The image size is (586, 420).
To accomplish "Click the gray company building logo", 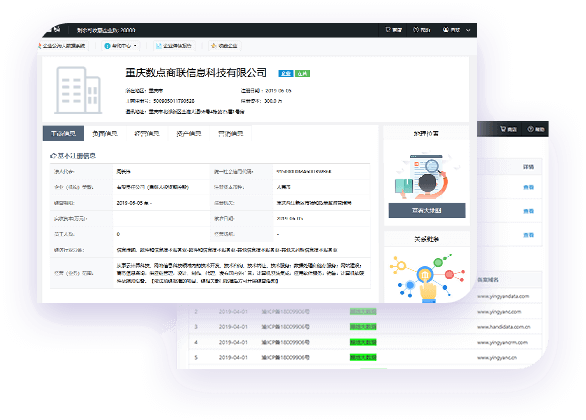I will pyautogui.click(x=78, y=90).
